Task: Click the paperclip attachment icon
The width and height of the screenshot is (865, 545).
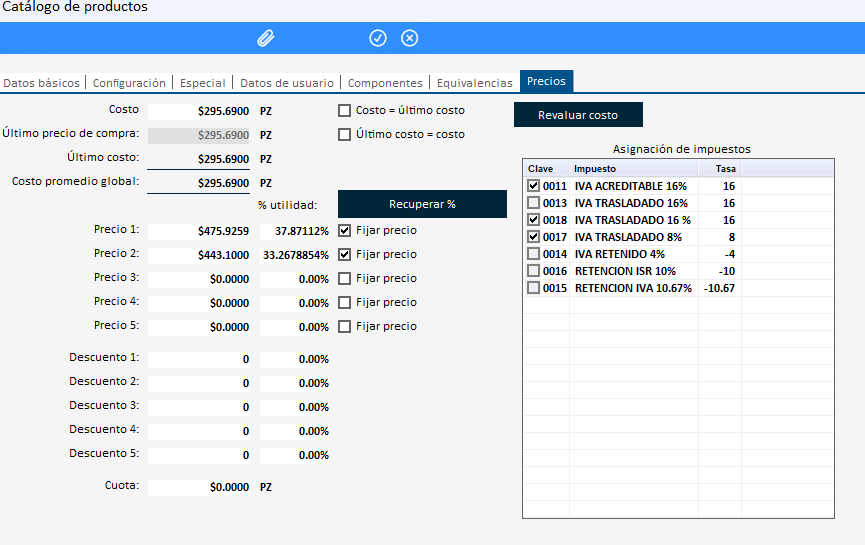Action: click(x=266, y=38)
